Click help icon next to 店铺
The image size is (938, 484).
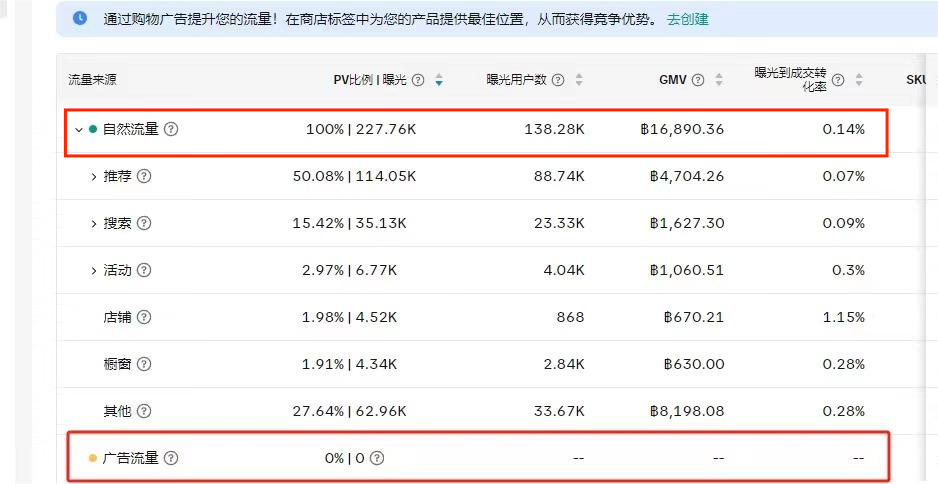(x=144, y=317)
